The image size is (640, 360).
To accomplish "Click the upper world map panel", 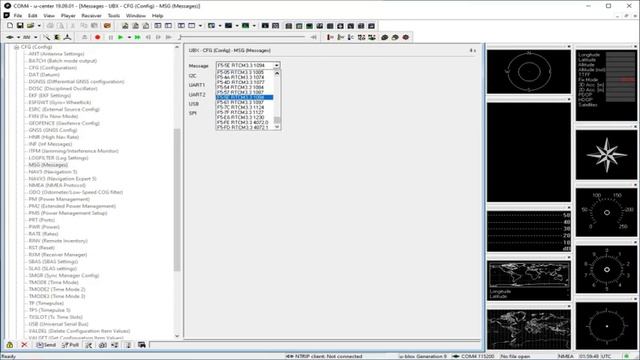I will click(x=529, y=280).
